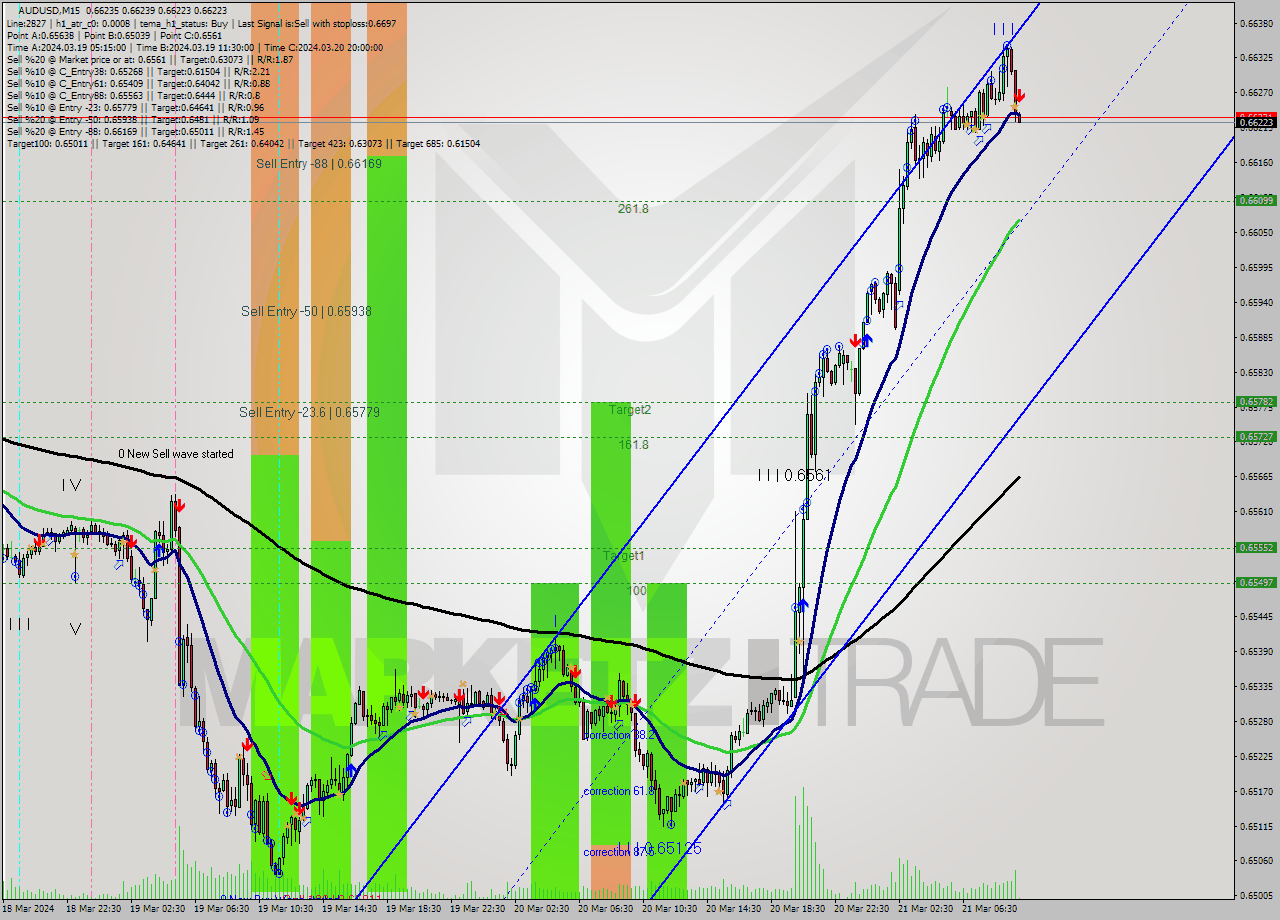Click the Target2 label on the chart
Viewport: 1280px width, 920px height.
click(x=630, y=410)
